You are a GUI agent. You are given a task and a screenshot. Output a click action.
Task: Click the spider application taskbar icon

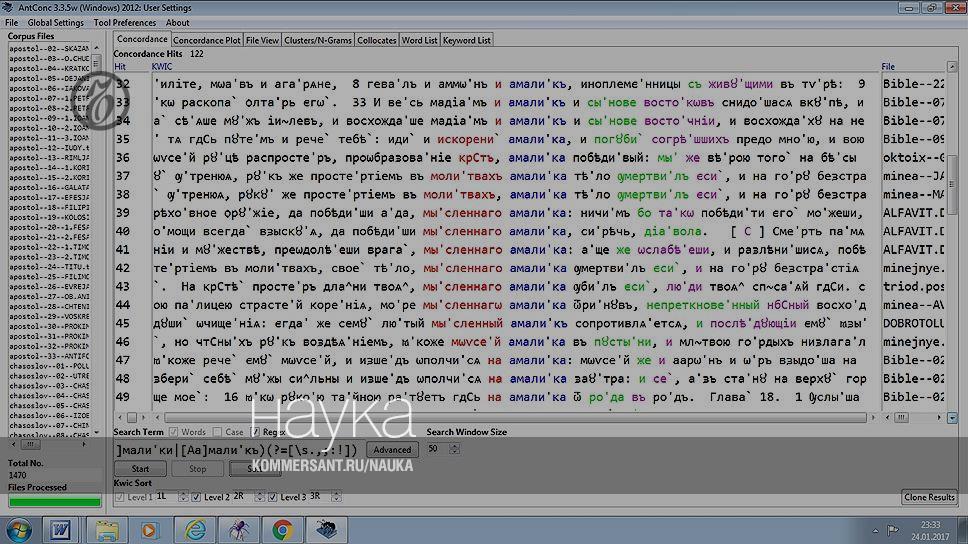(x=238, y=528)
